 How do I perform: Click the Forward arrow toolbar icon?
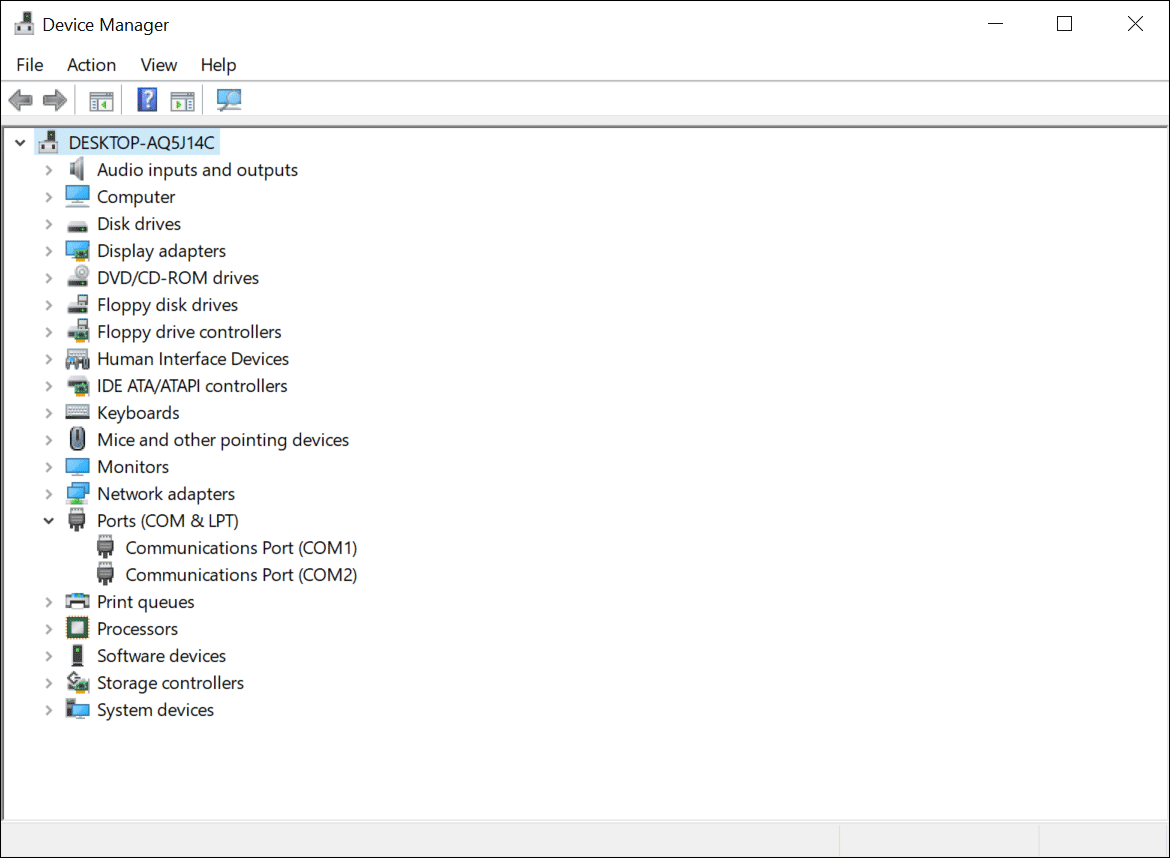click(x=55, y=100)
